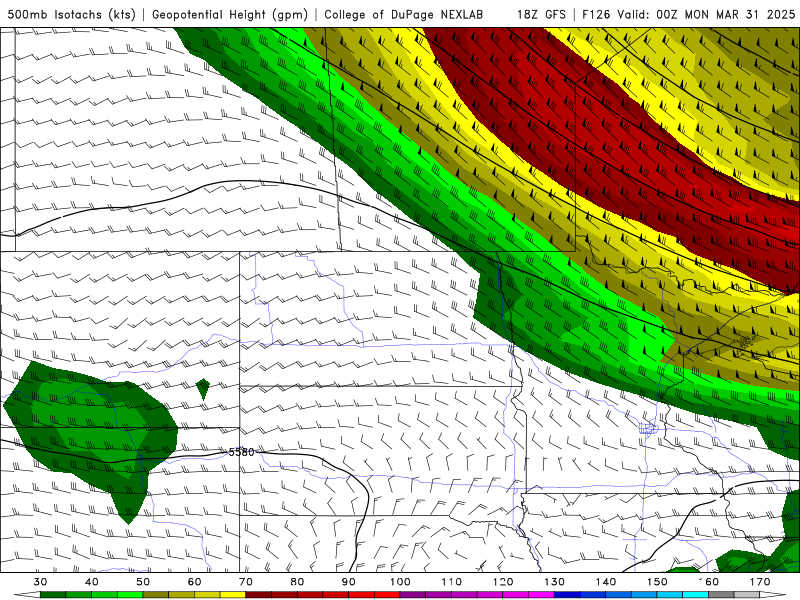Image resolution: width=800 pixels, height=600 pixels.
Task: Click the bright green swatch ending at 50
Action: (130, 595)
